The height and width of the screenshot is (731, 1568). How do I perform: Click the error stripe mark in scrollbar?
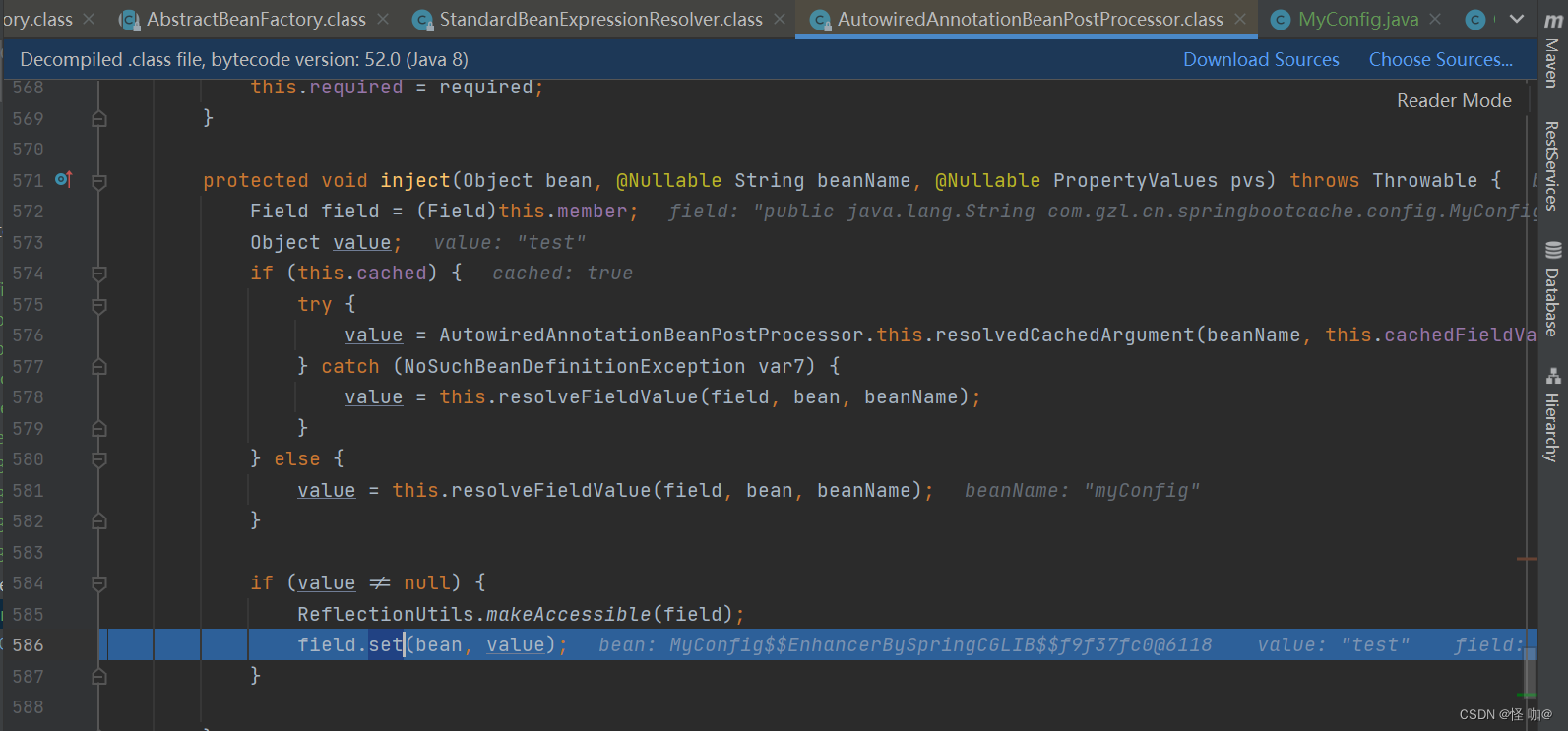[1527, 559]
